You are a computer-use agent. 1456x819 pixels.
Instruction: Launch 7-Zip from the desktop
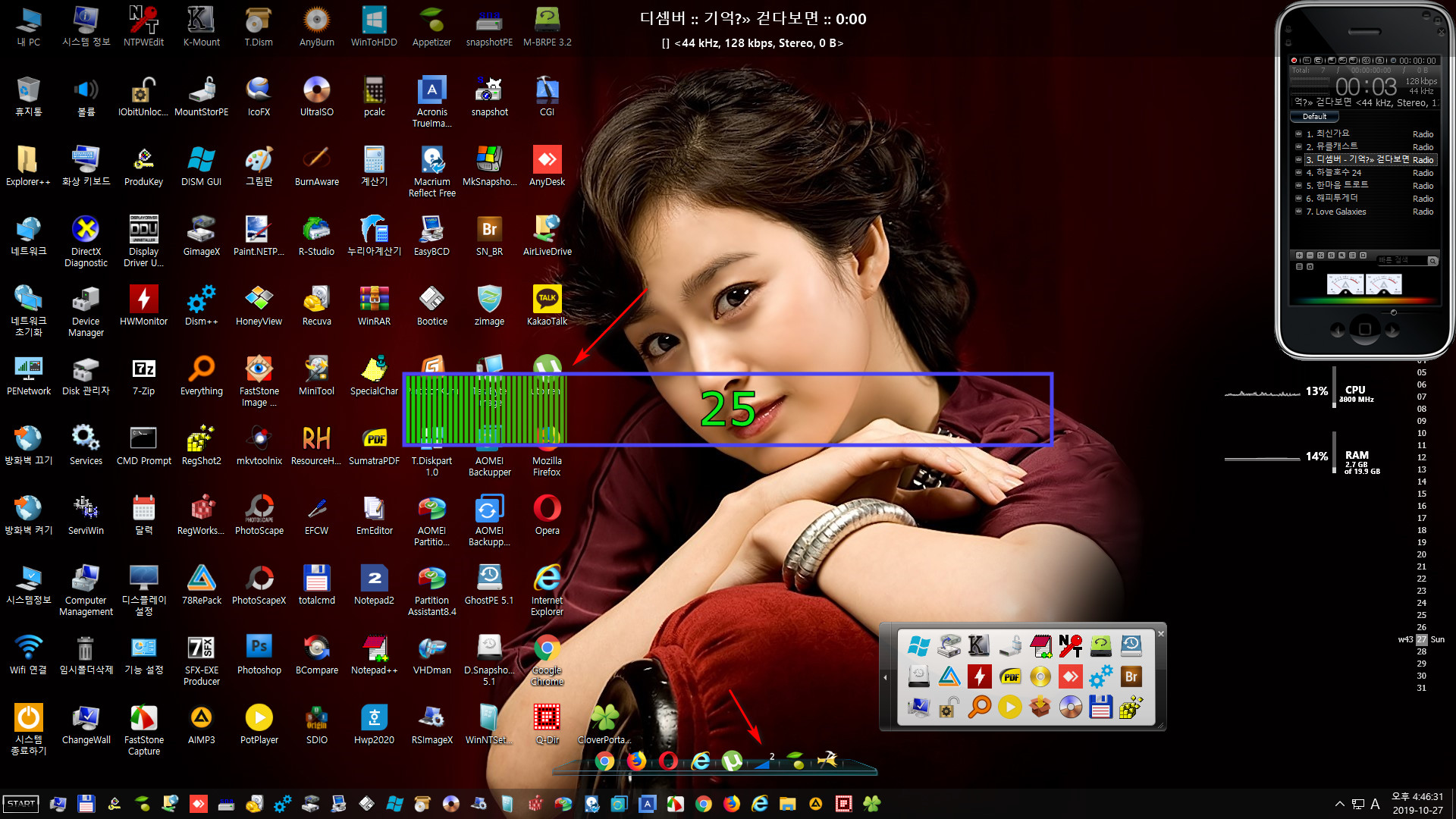(143, 375)
